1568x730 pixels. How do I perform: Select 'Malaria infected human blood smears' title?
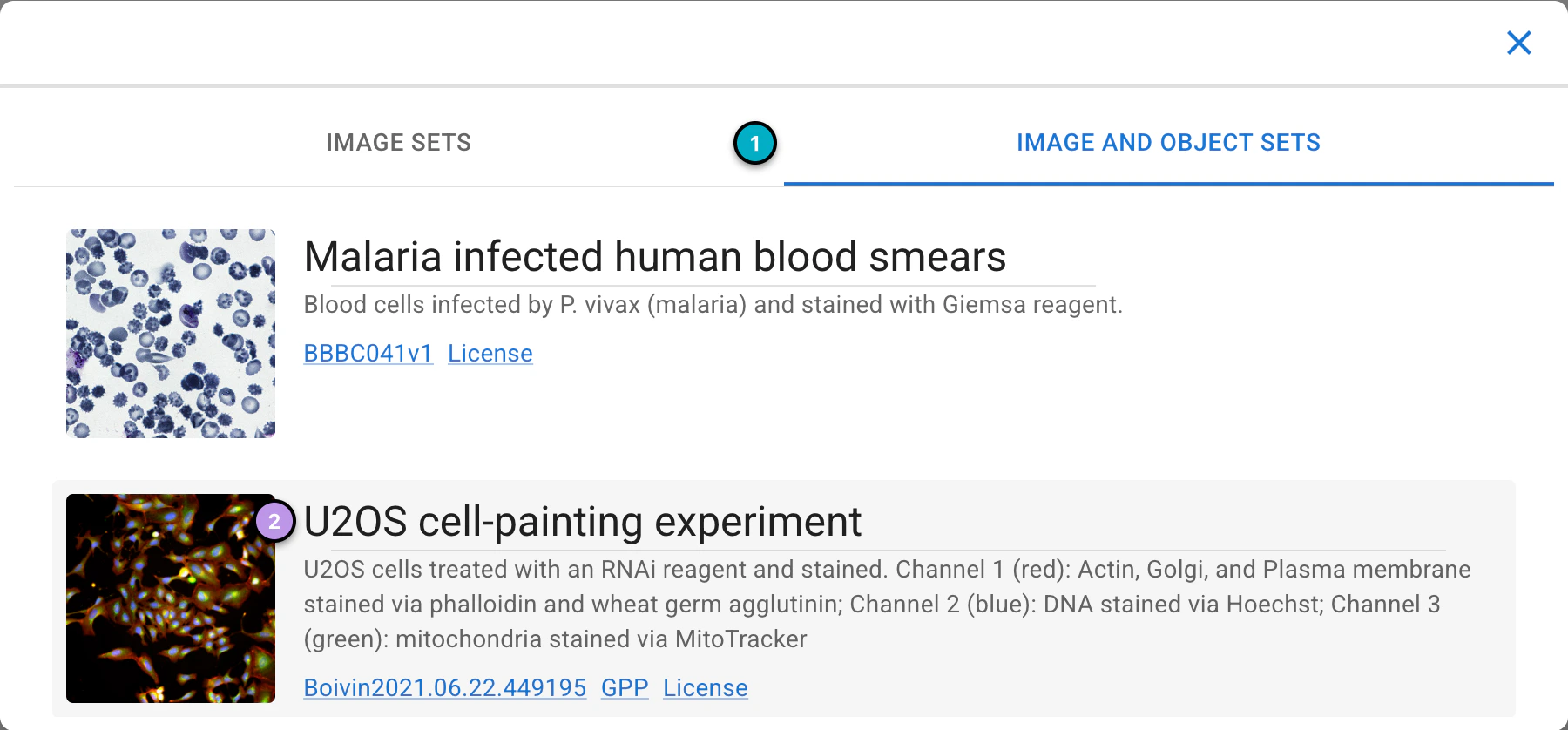tap(655, 257)
